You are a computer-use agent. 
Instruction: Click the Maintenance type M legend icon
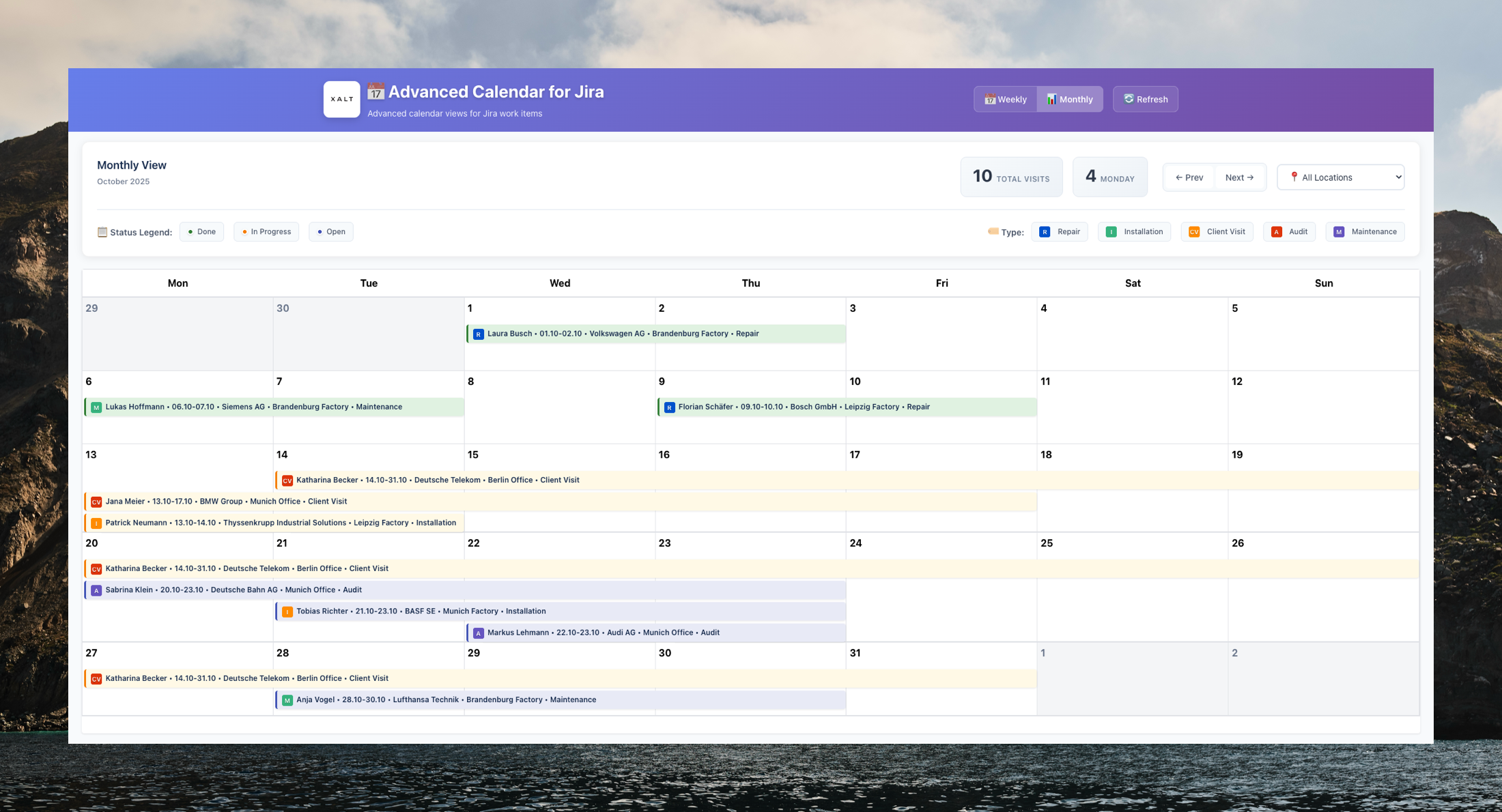[1339, 232]
